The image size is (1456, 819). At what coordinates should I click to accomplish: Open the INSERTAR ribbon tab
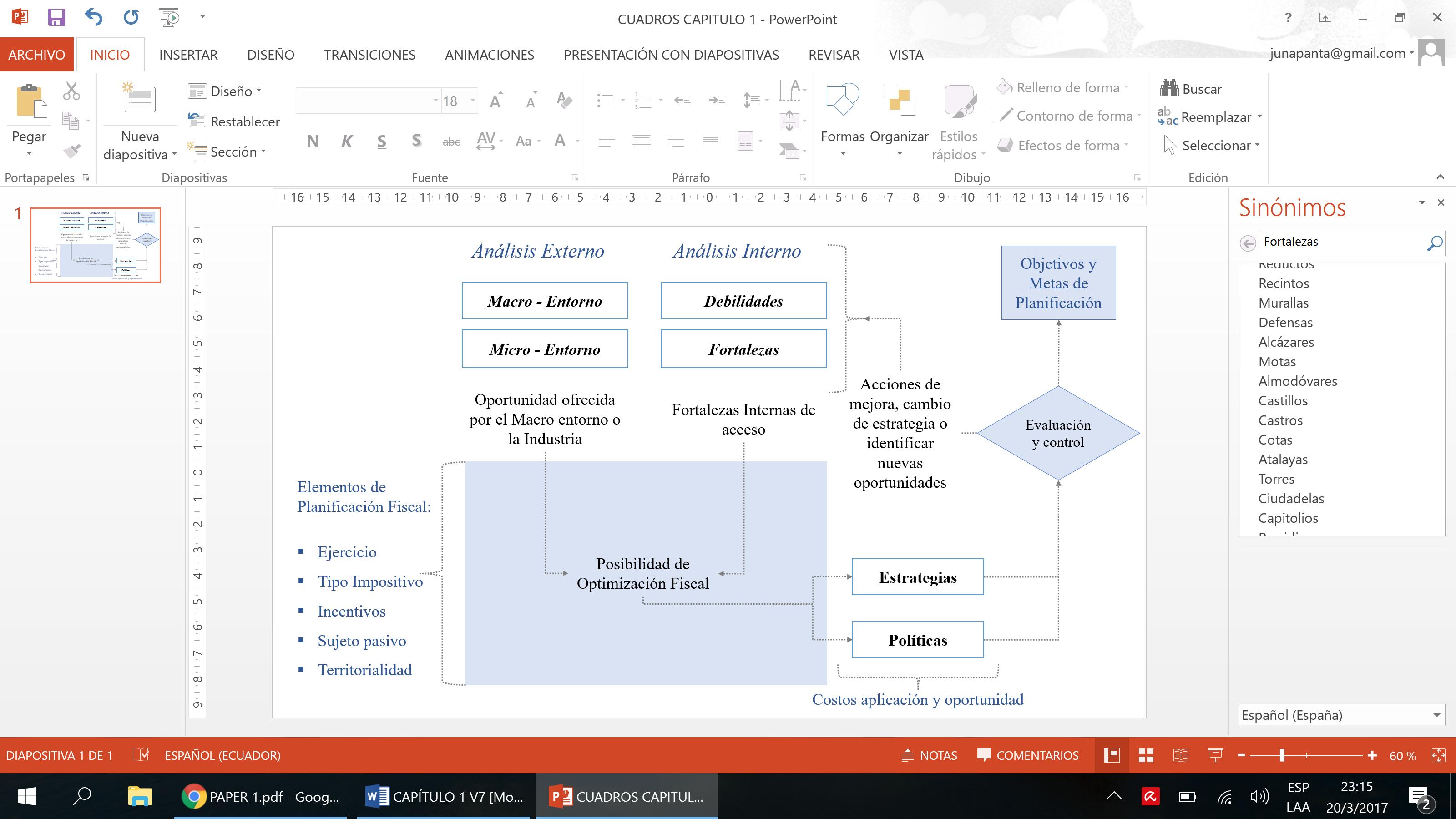(x=188, y=55)
